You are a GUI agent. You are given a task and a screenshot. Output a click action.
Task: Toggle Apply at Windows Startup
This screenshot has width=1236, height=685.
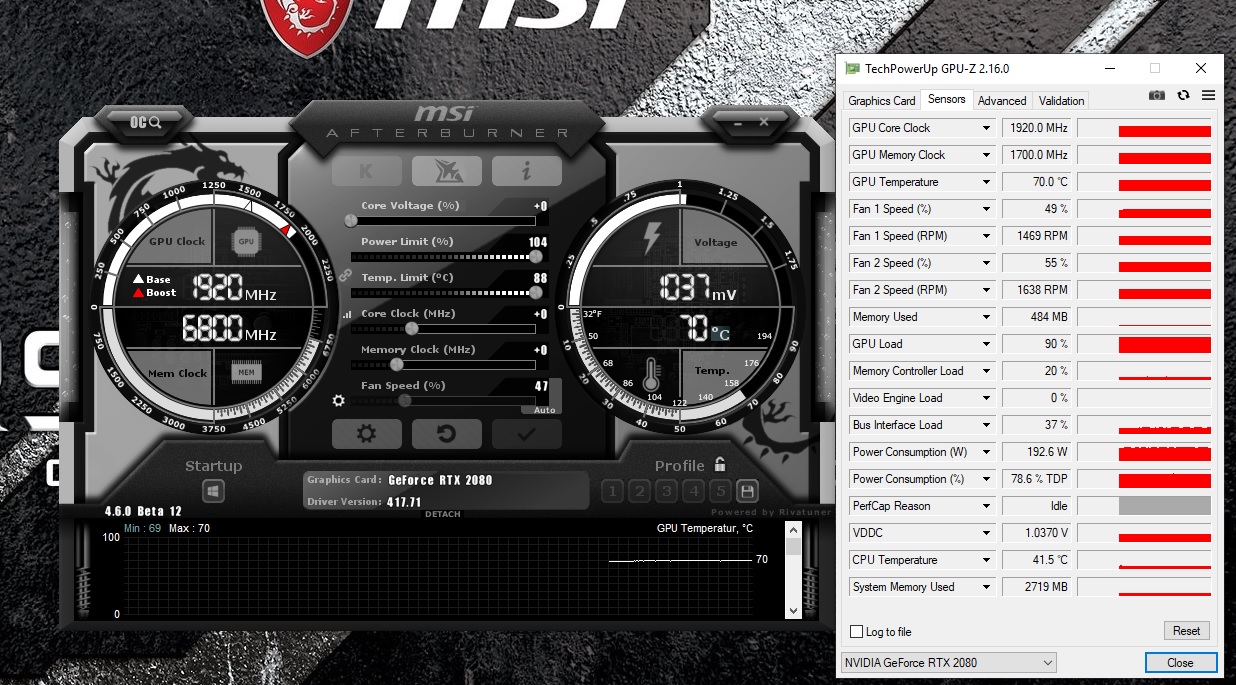point(213,491)
